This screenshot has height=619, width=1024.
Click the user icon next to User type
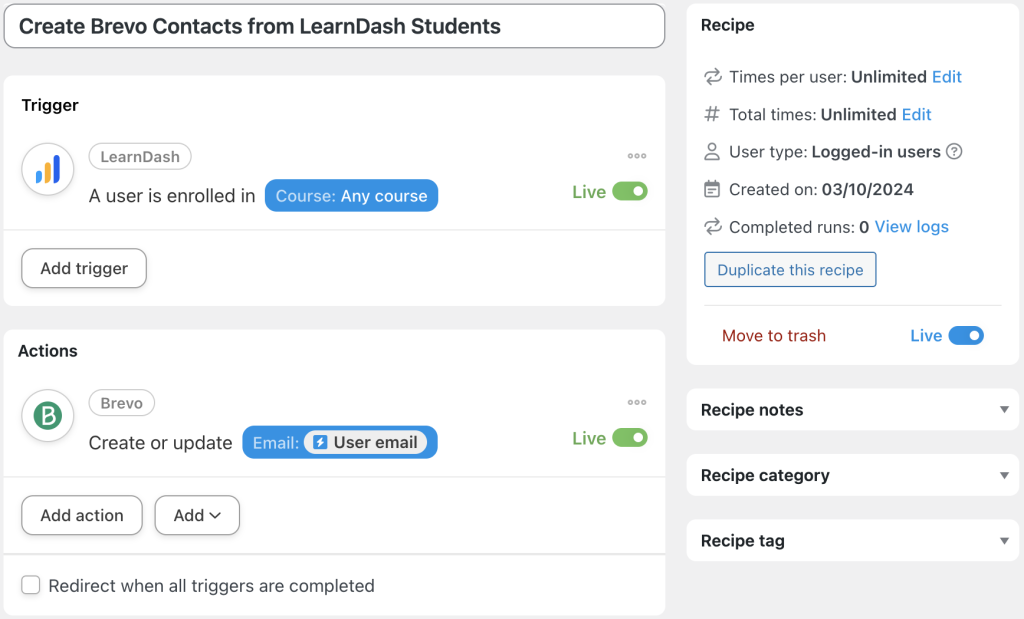click(712, 151)
